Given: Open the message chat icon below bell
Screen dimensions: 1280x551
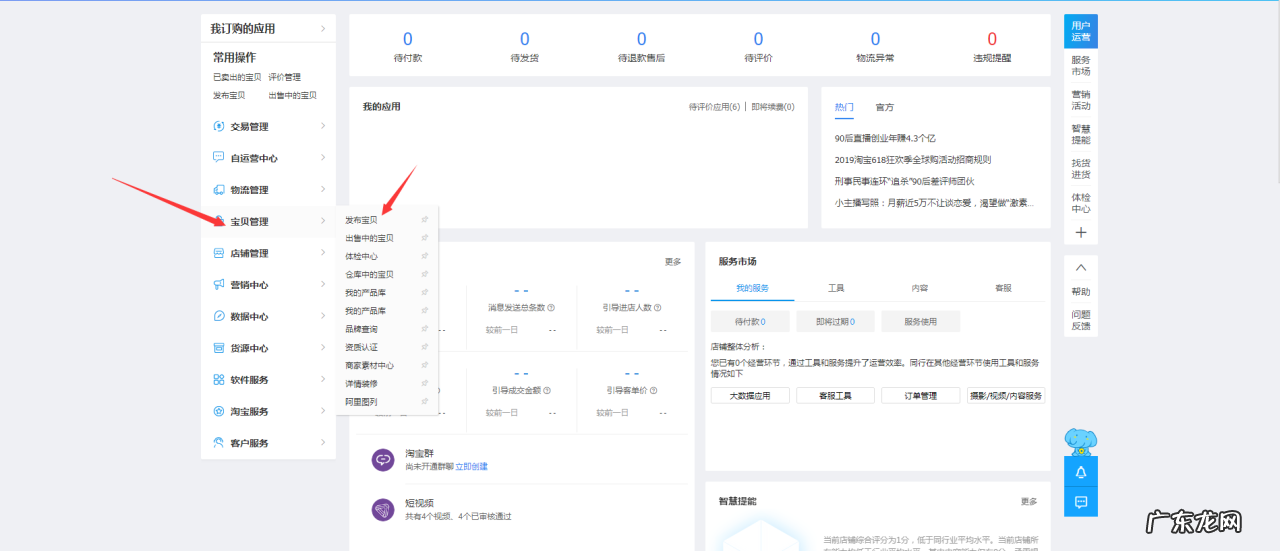Looking at the screenshot, I should (1081, 502).
